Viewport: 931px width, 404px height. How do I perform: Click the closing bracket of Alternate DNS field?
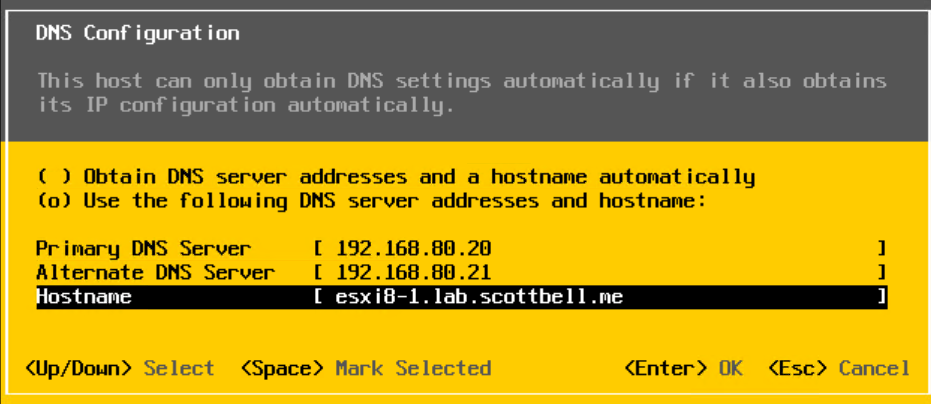click(x=882, y=272)
